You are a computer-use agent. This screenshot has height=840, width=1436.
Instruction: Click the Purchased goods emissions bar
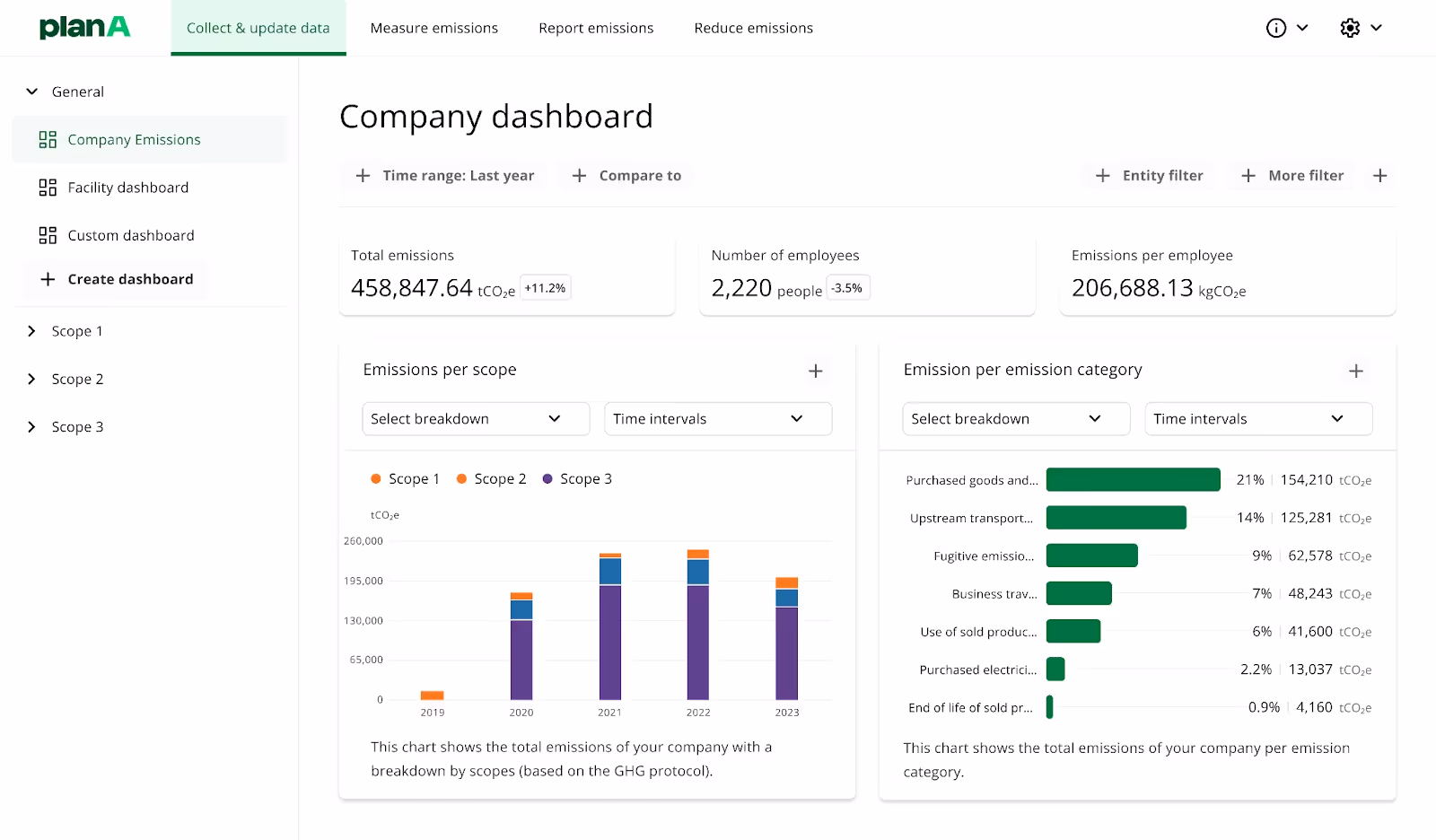pyautogui.click(x=1133, y=479)
